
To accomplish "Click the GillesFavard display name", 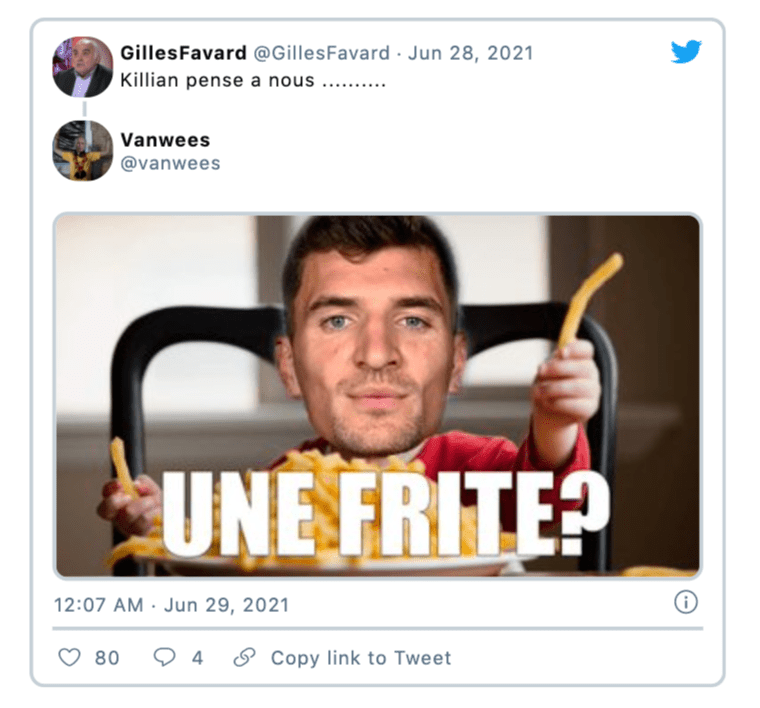I will coord(183,53).
